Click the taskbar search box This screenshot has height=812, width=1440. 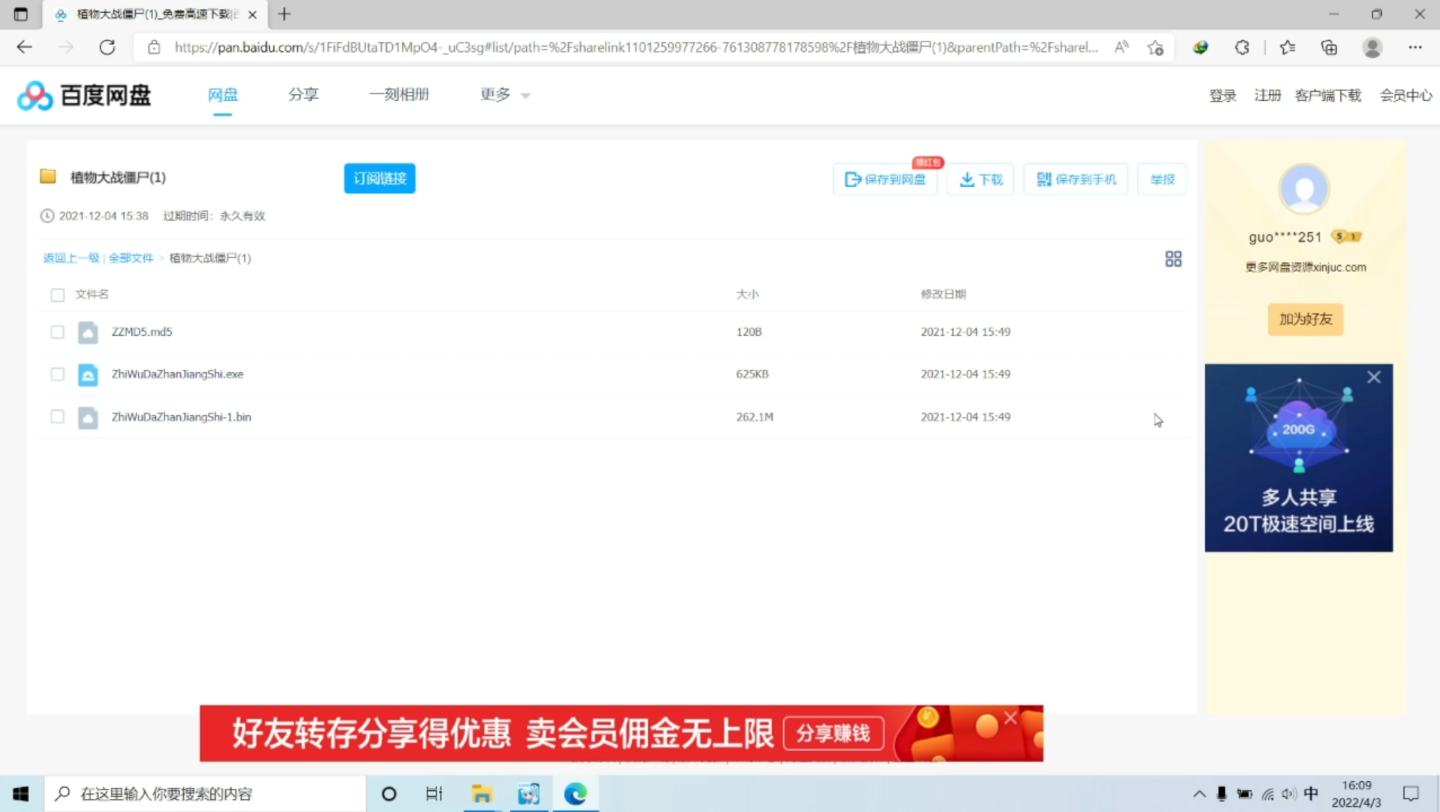[x=205, y=794]
